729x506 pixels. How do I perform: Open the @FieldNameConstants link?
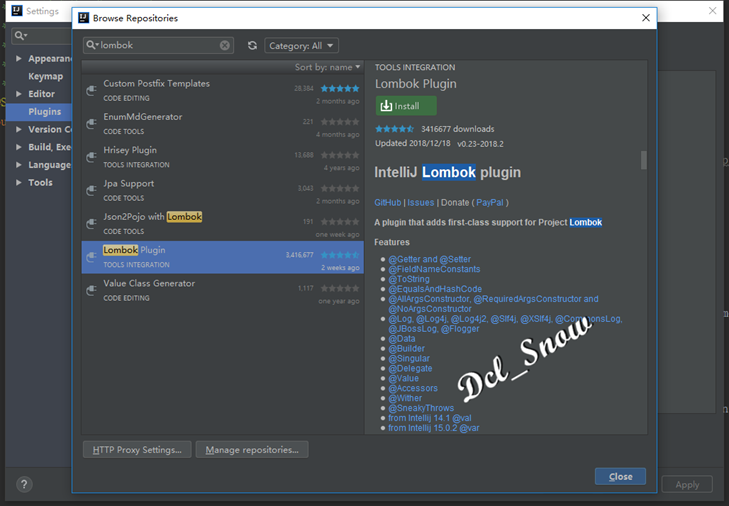434,269
